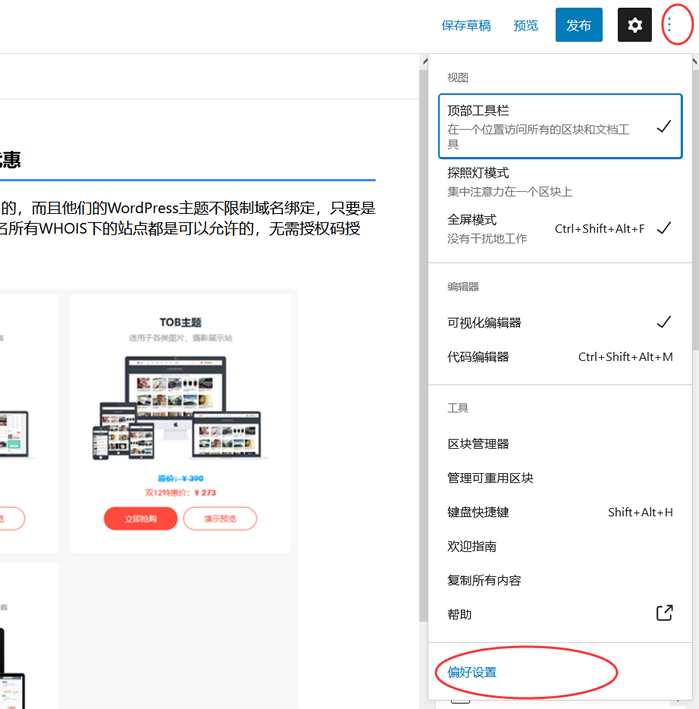Open the settings gear panel
Image resolution: width=699 pixels, height=709 pixels.
tap(634, 25)
